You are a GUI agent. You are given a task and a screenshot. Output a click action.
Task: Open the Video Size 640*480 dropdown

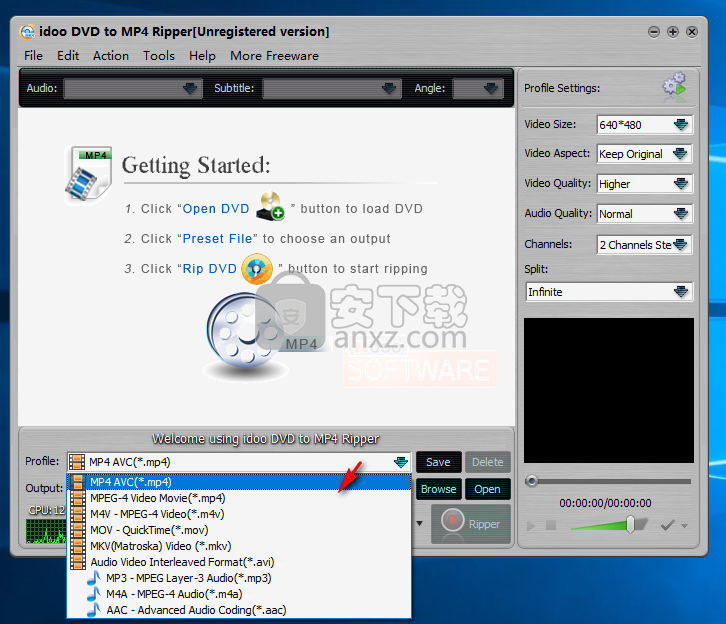point(645,125)
